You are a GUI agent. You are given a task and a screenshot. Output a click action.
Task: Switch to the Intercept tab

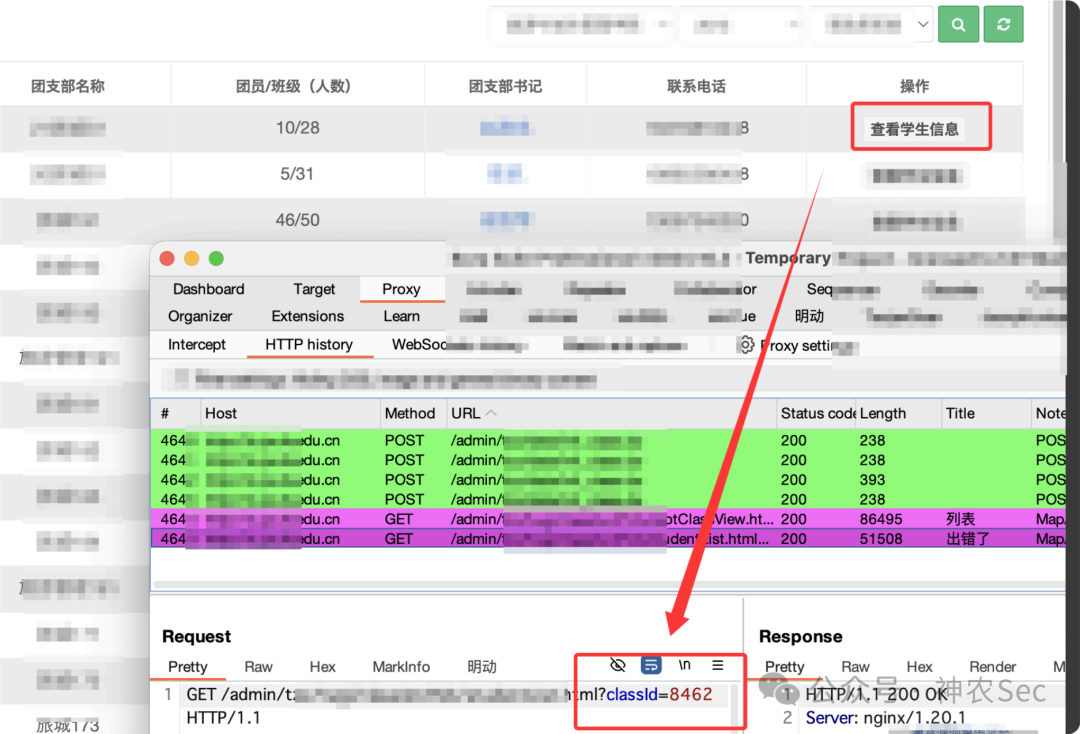coord(196,344)
